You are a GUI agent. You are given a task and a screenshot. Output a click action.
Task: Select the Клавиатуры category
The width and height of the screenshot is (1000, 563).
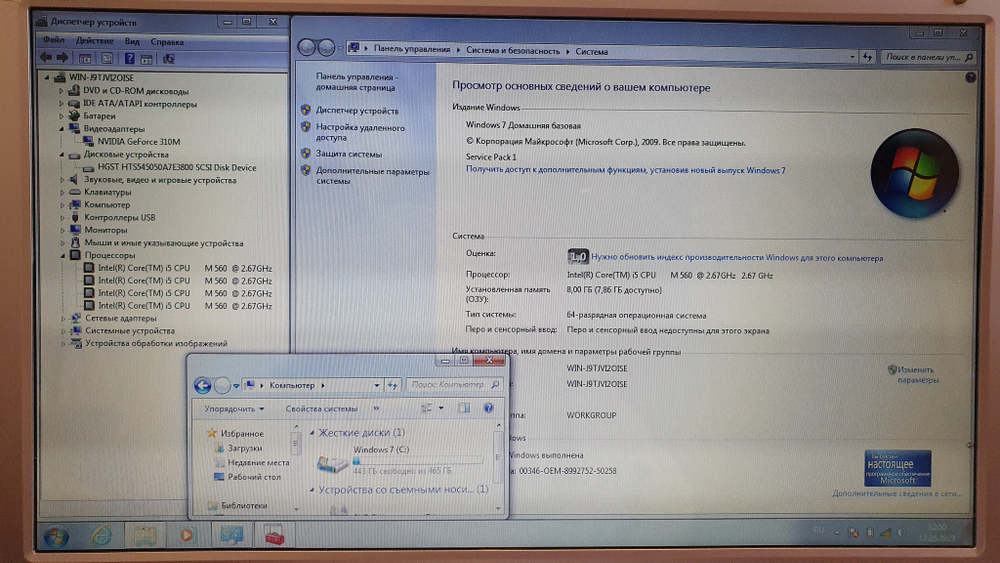pyautogui.click(x=107, y=192)
